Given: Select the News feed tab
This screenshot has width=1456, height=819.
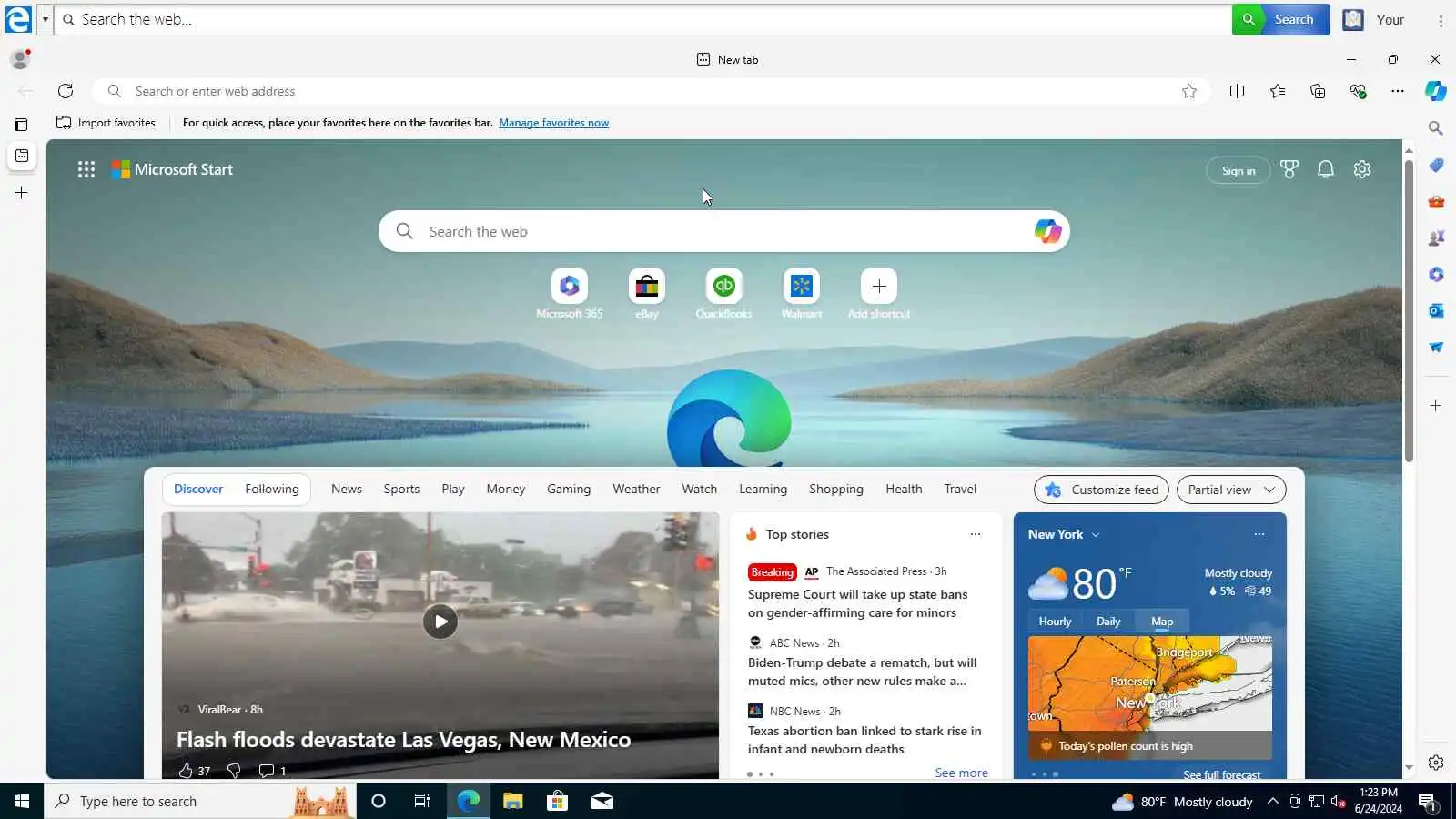Looking at the screenshot, I should [x=347, y=490].
